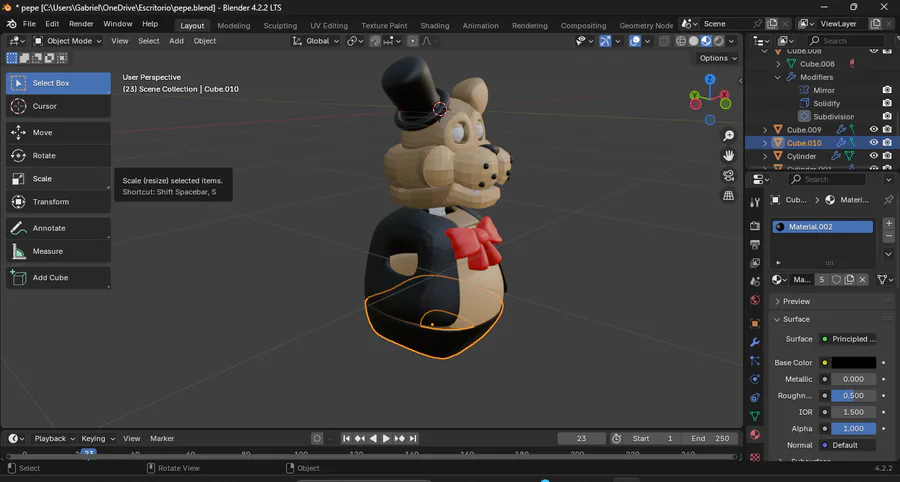Click the viewport zoom magnifier icon
Viewport: 900px width, 482px height.
[728, 136]
